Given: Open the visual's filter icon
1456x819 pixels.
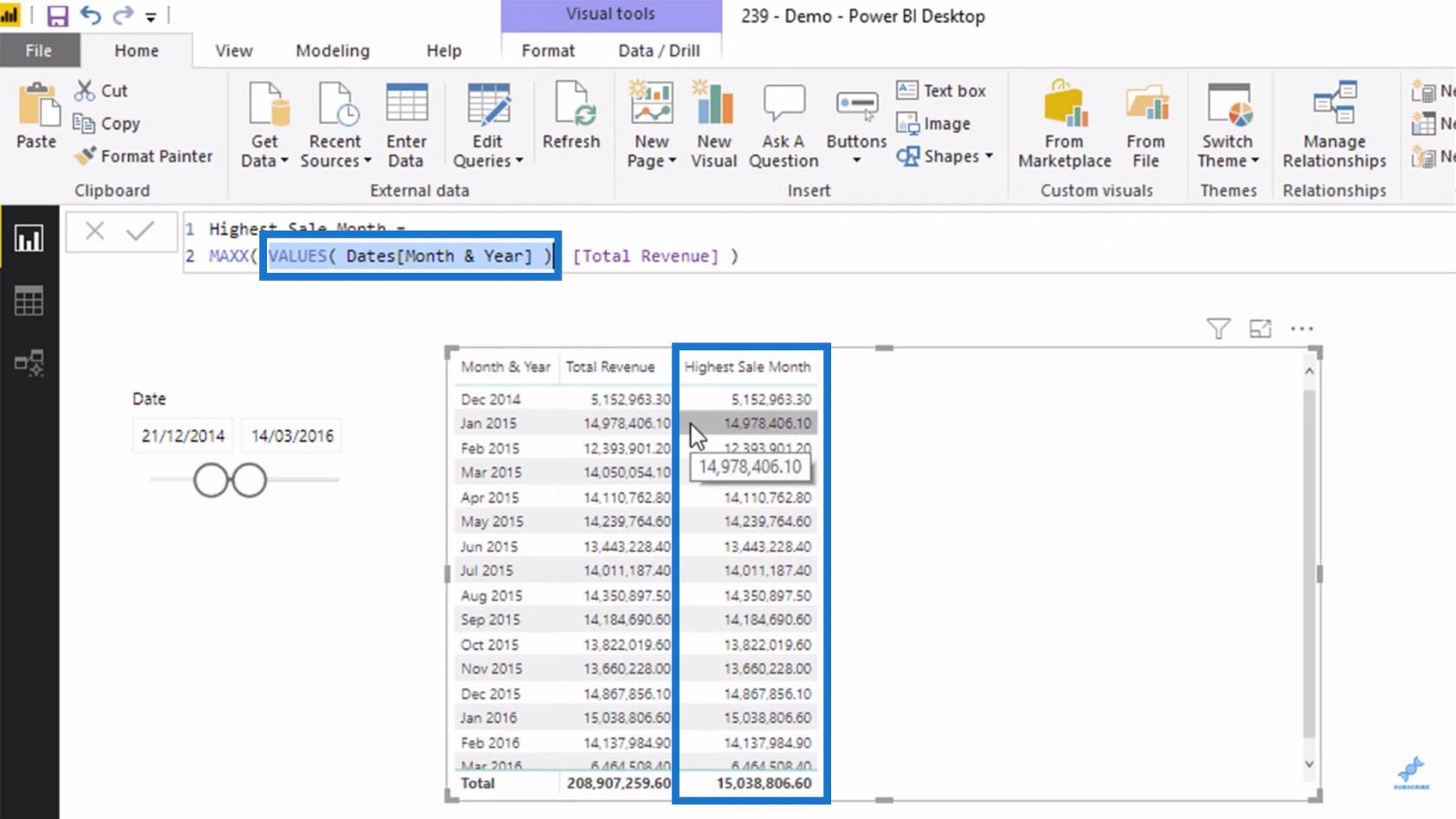Looking at the screenshot, I should point(1218,328).
